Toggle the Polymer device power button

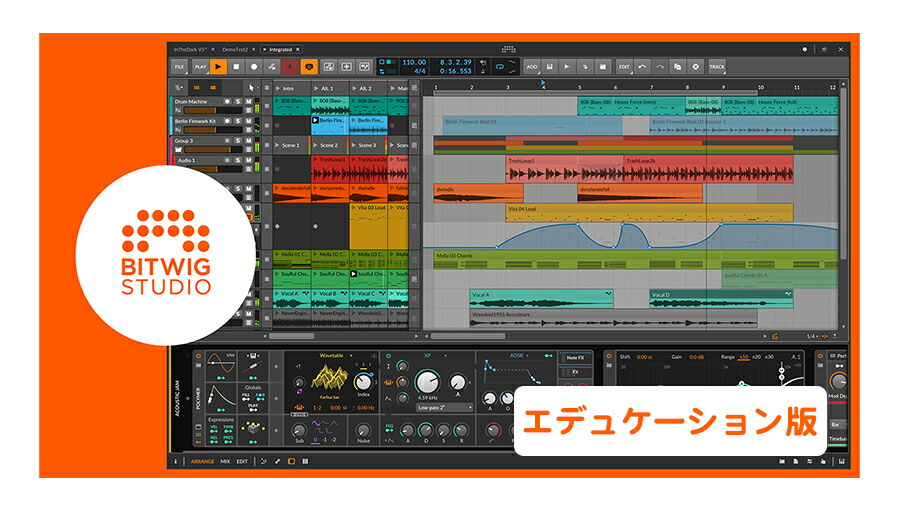click(199, 356)
